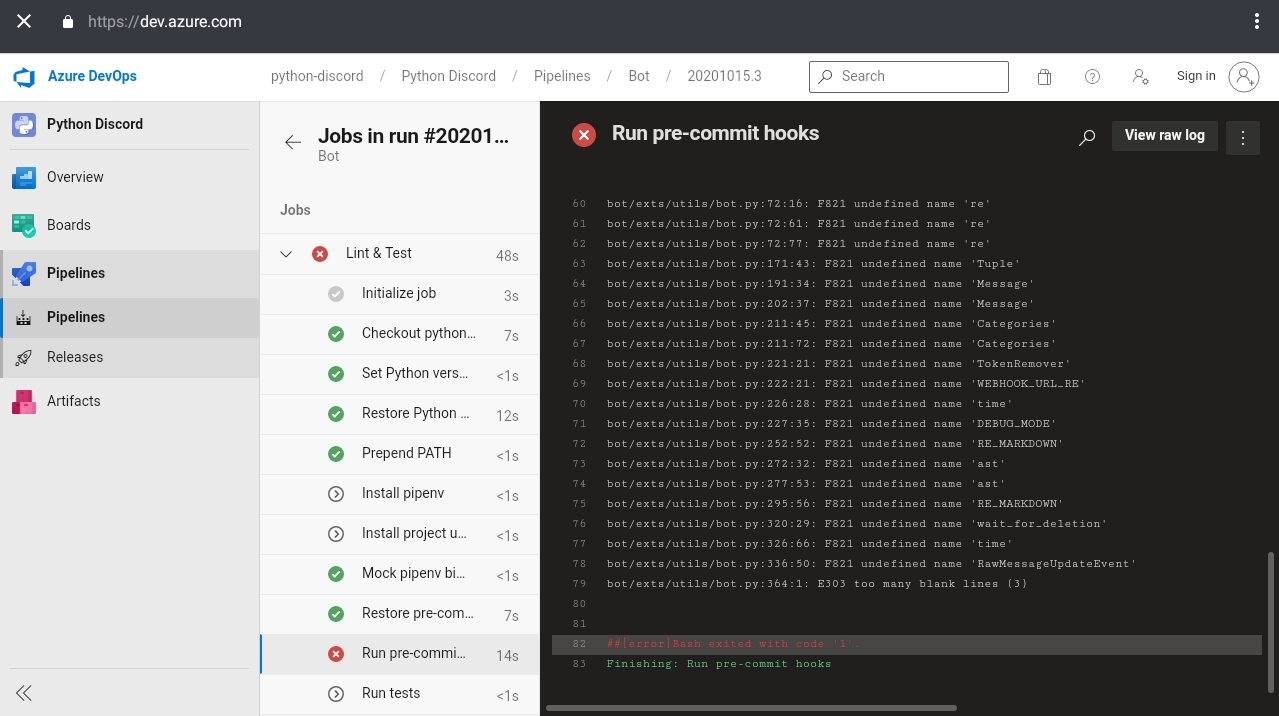Screen dimensions: 1279x716
Task: Select the Lint & Test failed job
Action: tap(400, 254)
